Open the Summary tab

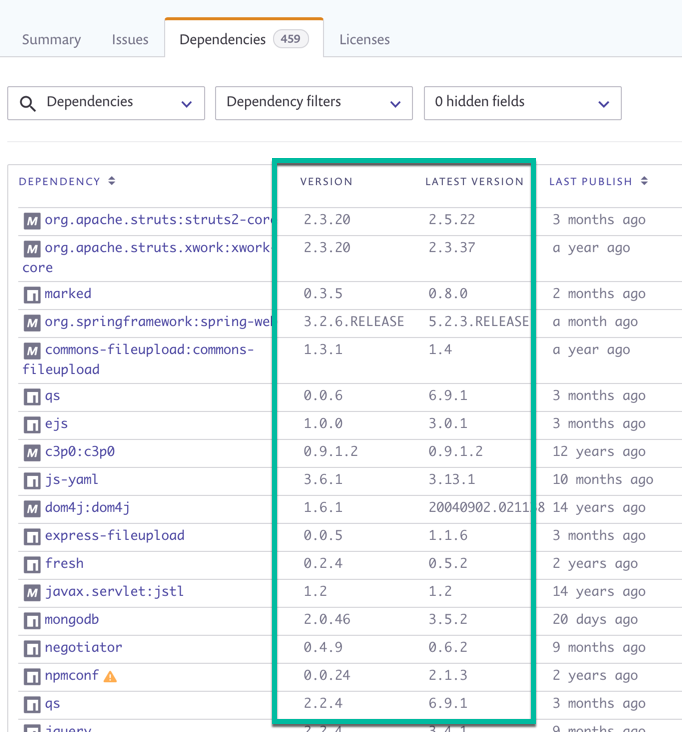click(51, 40)
